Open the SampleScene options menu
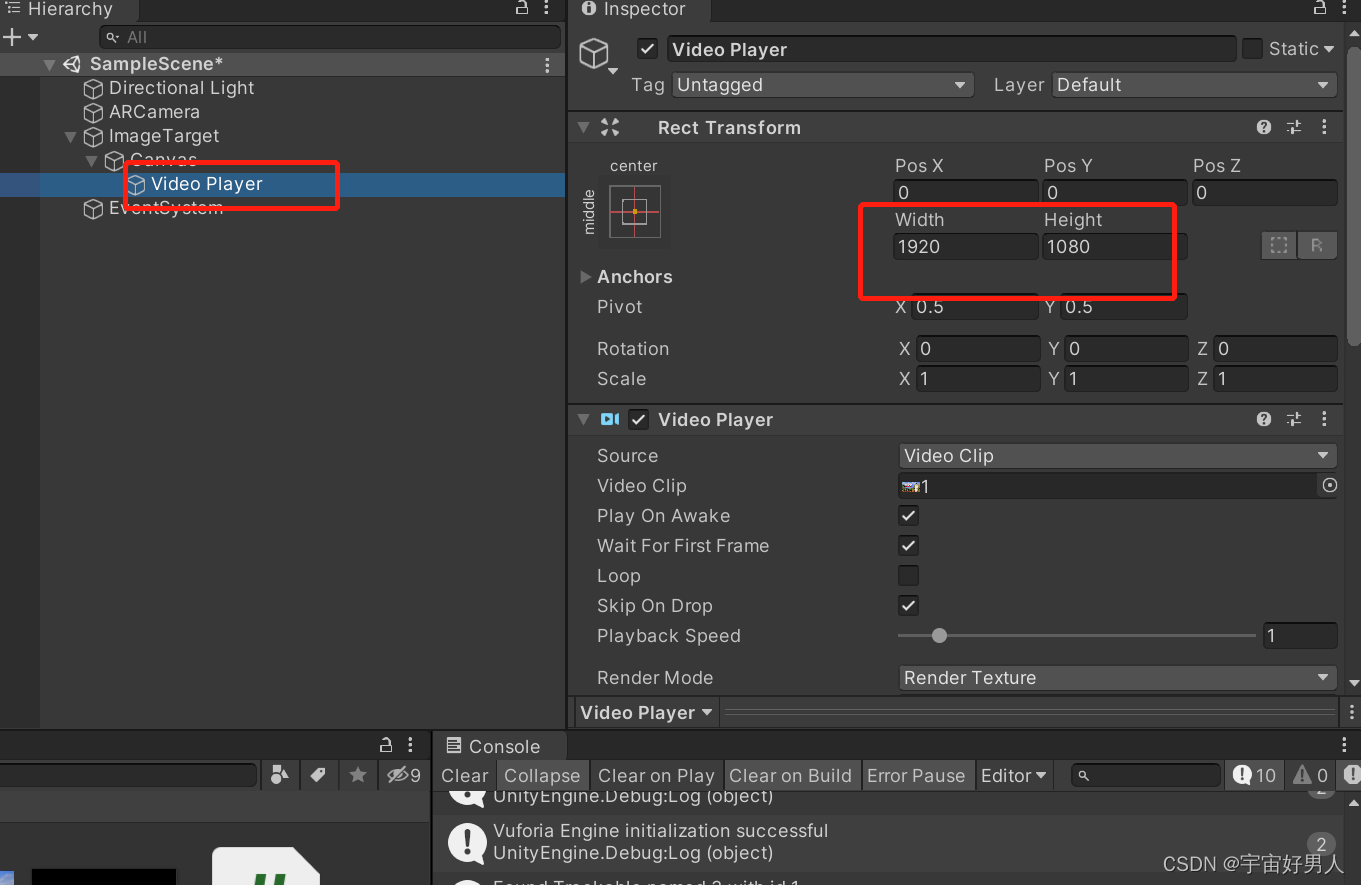 pyautogui.click(x=547, y=65)
